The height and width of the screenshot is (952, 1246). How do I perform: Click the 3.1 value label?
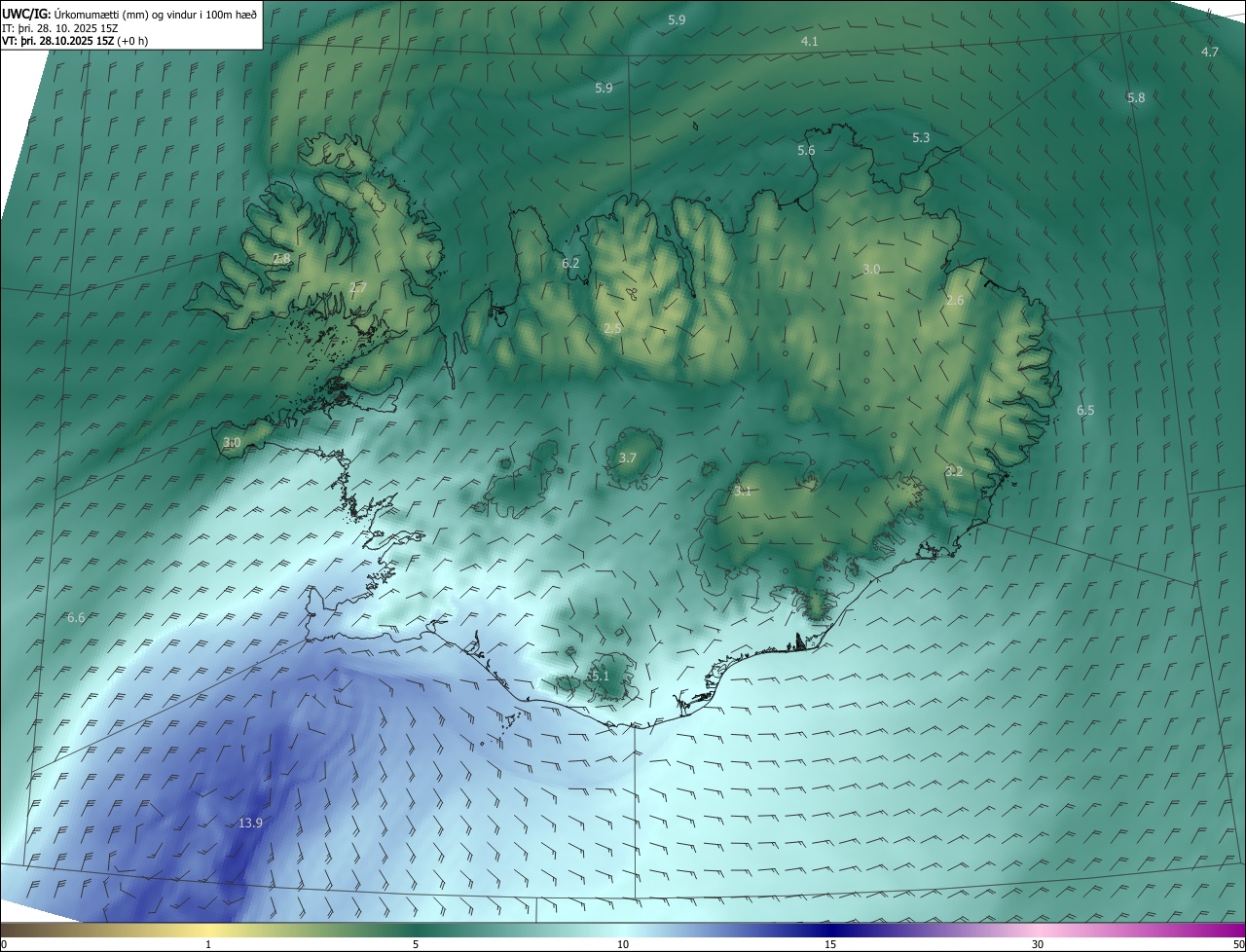743,492
